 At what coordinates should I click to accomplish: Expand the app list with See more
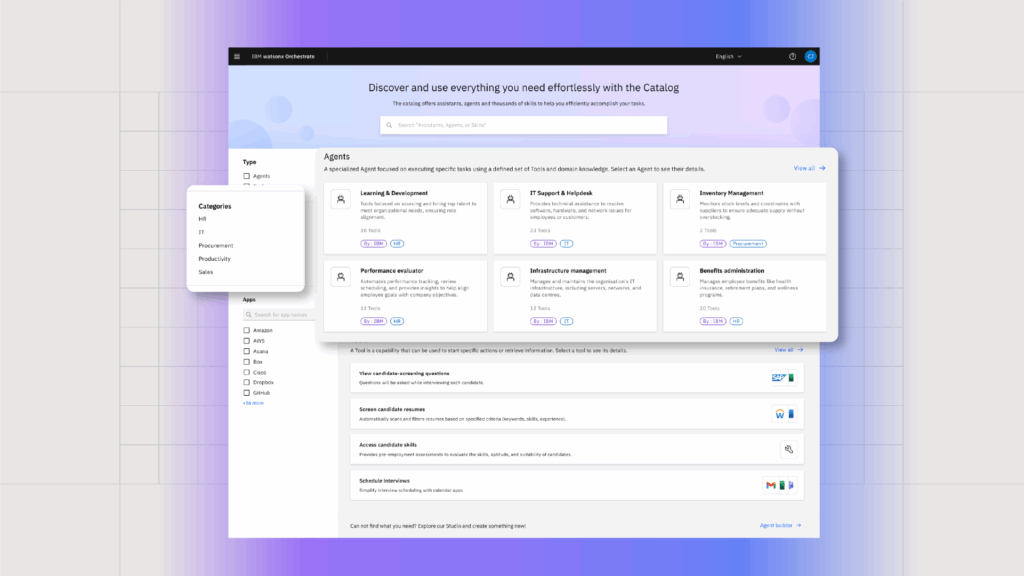[x=253, y=403]
